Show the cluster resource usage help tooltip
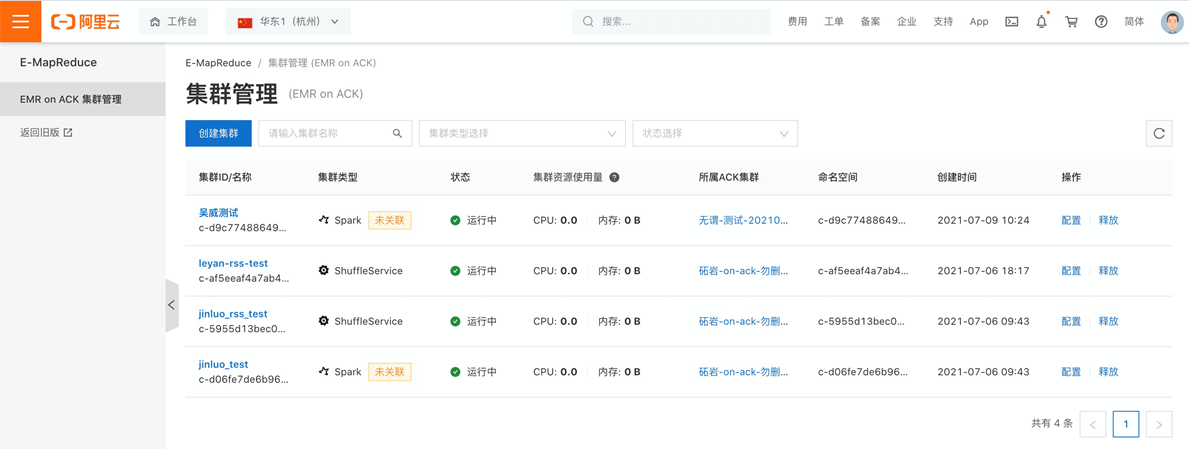1189x449 pixels. point(614,177)
